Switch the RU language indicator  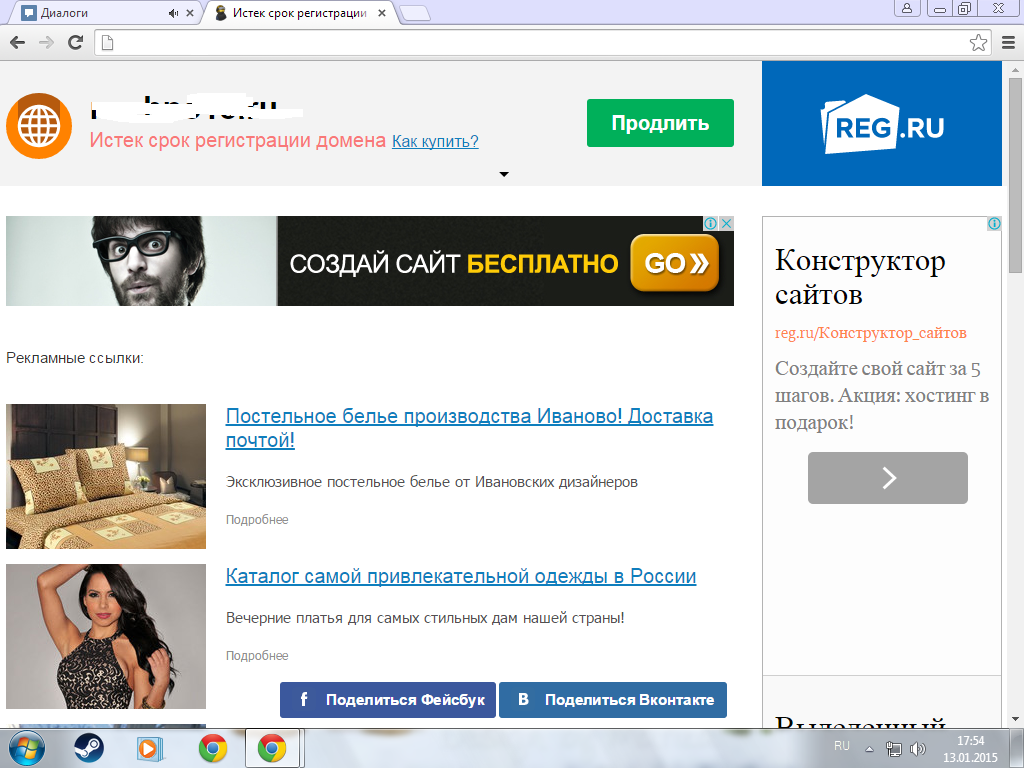pos(842,746)
